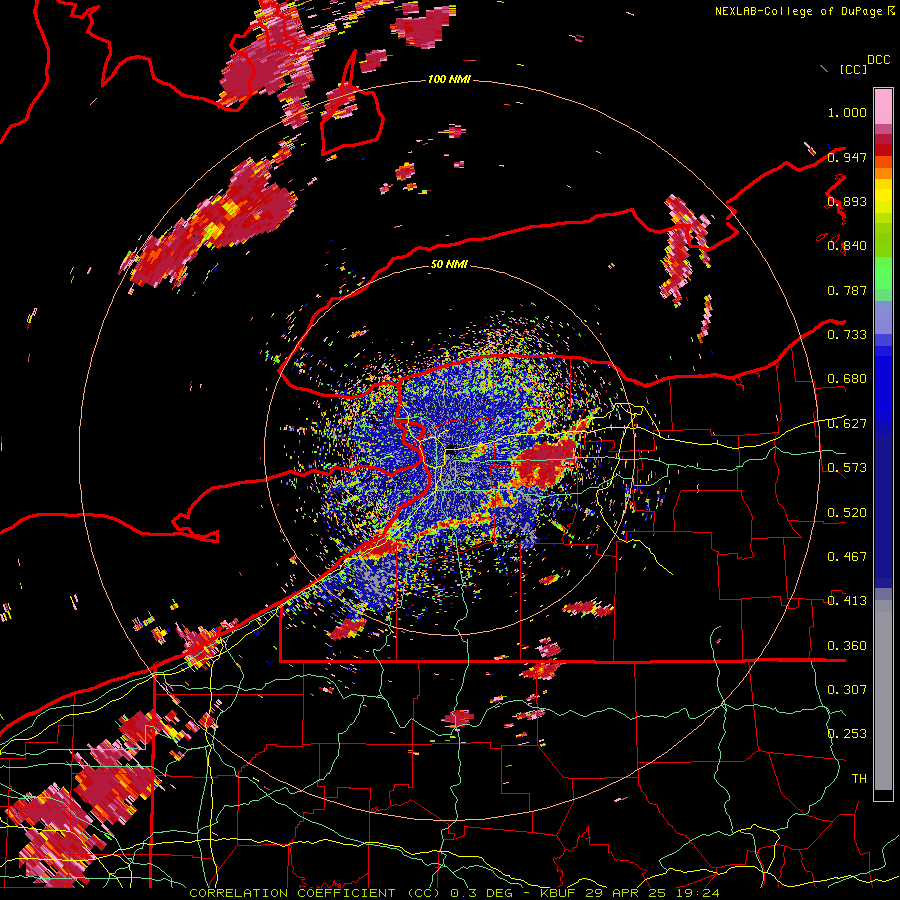Click the [CC] label above the color scale

click(853, 69)
